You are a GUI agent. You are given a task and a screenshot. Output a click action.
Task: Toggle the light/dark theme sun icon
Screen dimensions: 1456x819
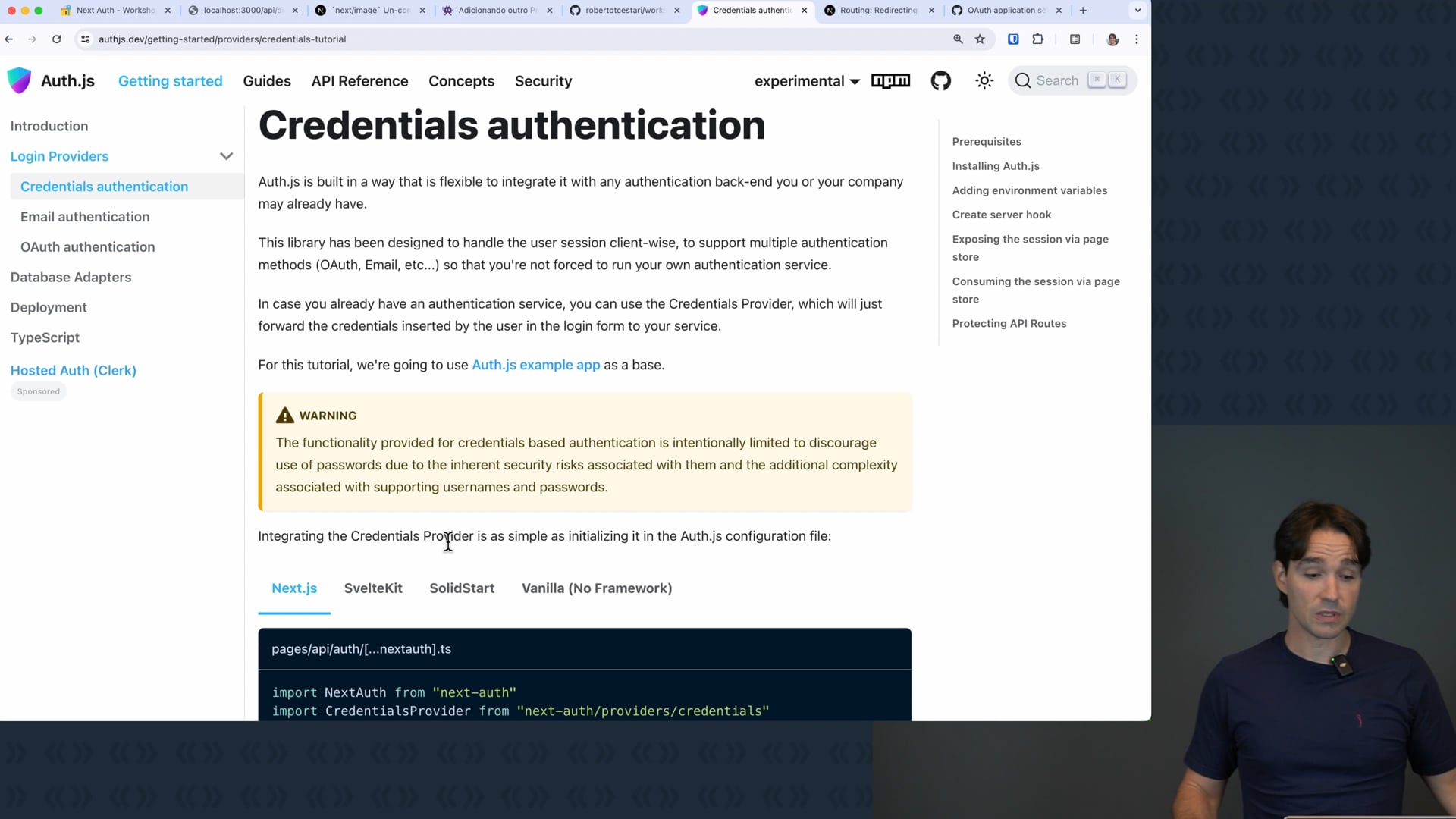click(984, 81)
